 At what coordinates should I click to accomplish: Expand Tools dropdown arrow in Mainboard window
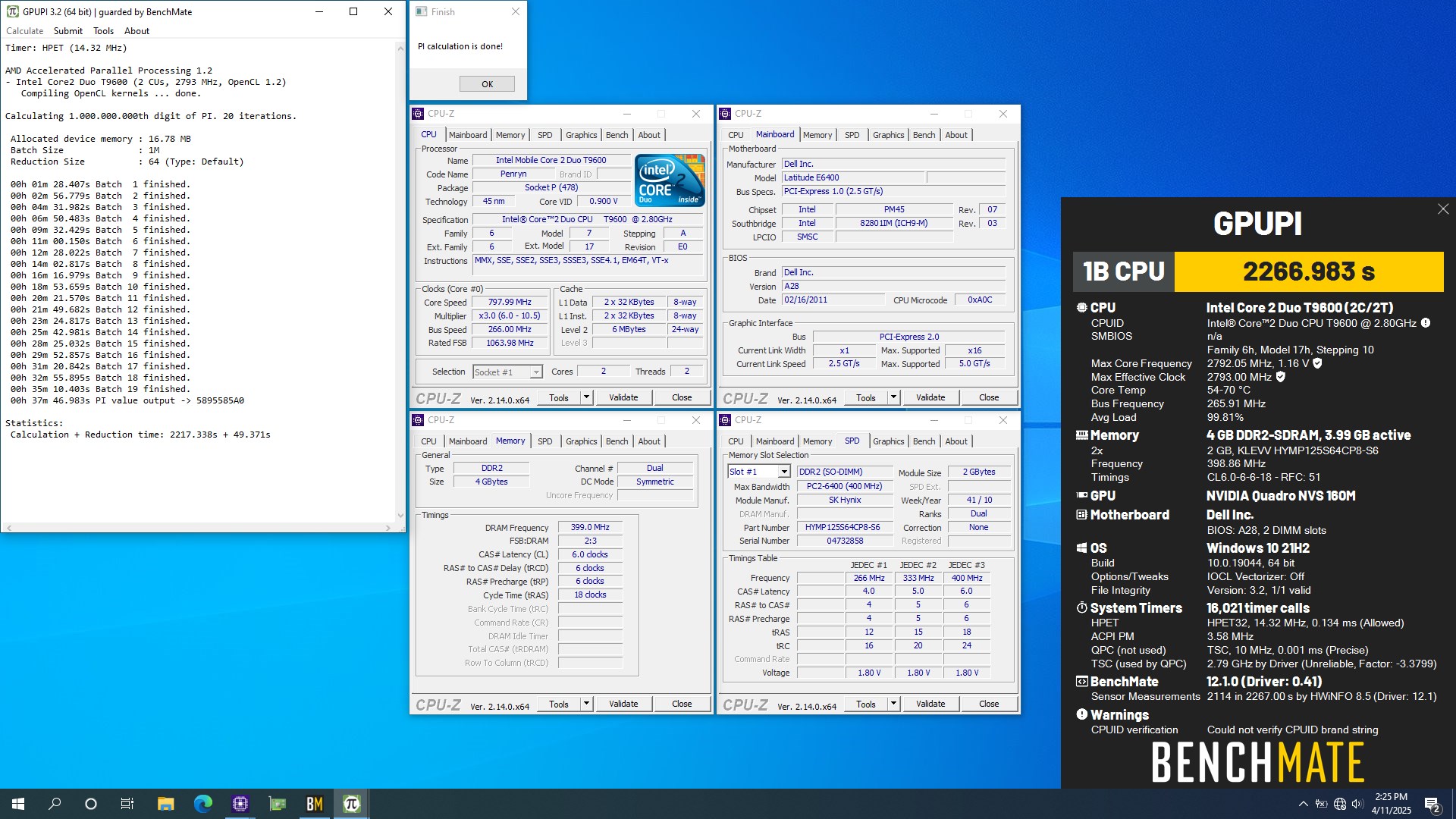pos(893,397)
